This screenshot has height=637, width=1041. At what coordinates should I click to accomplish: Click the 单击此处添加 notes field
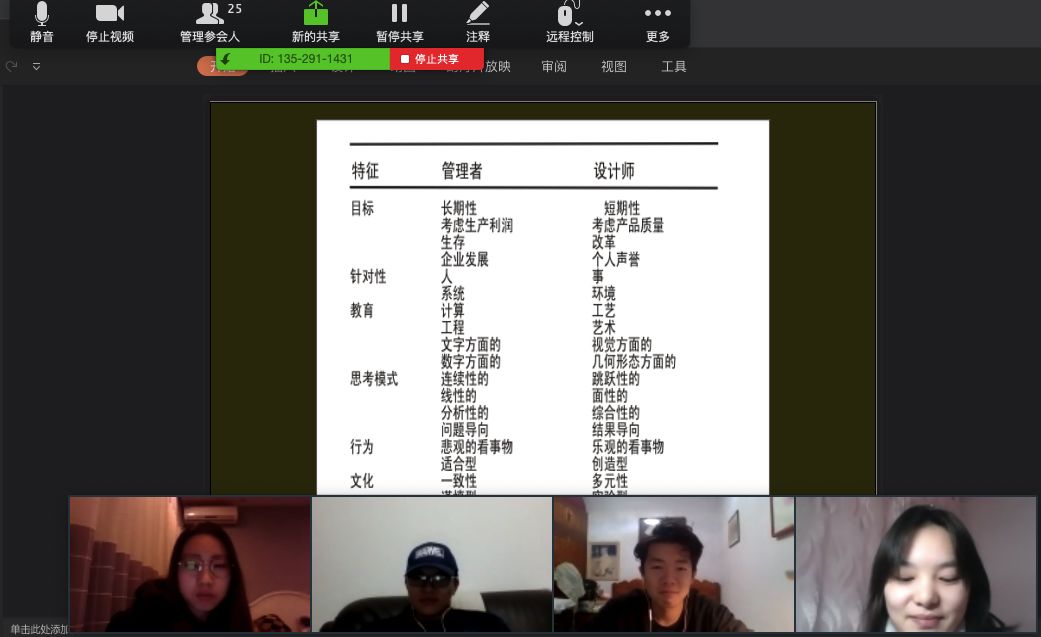(36, 629)
